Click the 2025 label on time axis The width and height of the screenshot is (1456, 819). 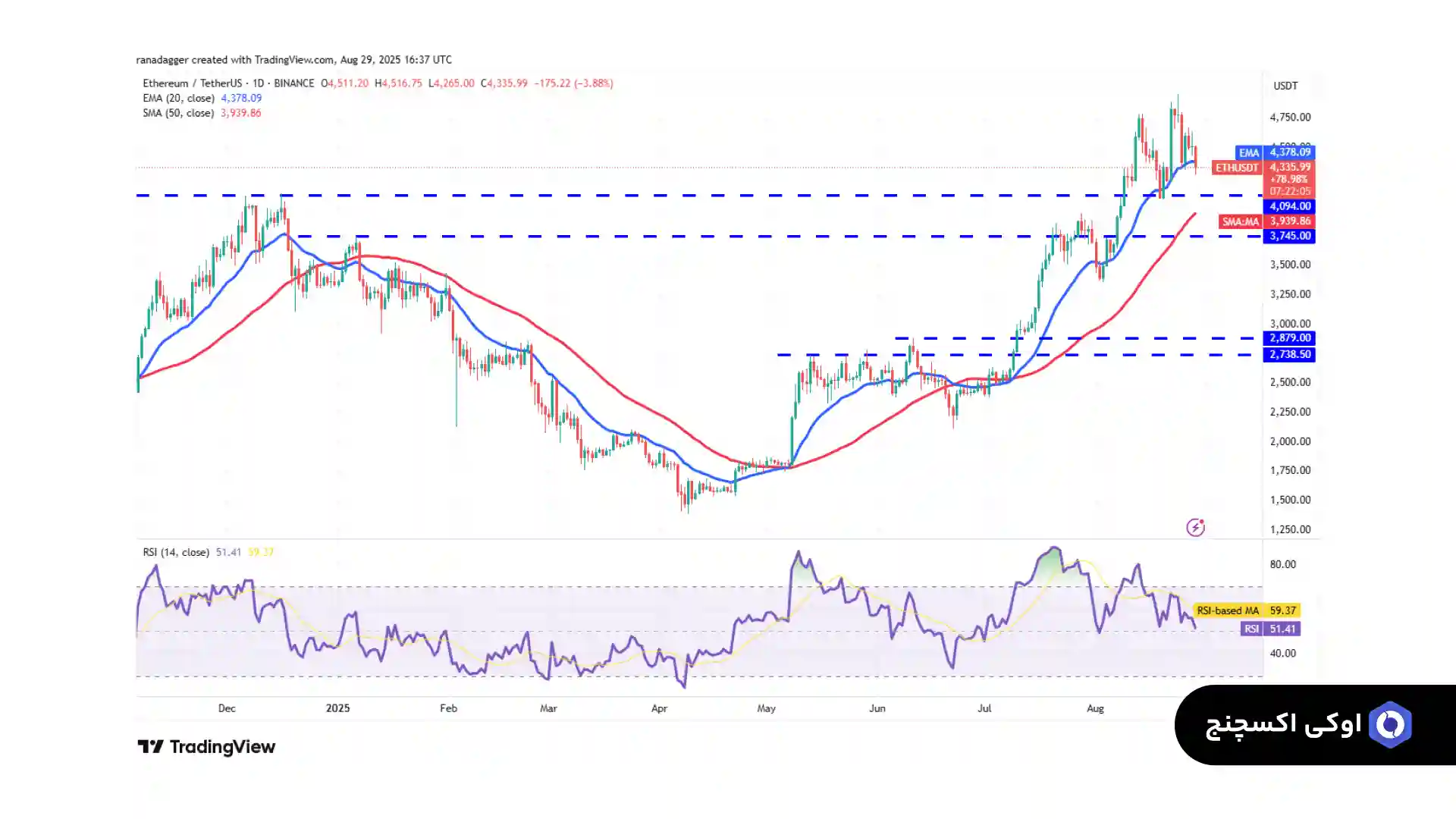(337, 708)
